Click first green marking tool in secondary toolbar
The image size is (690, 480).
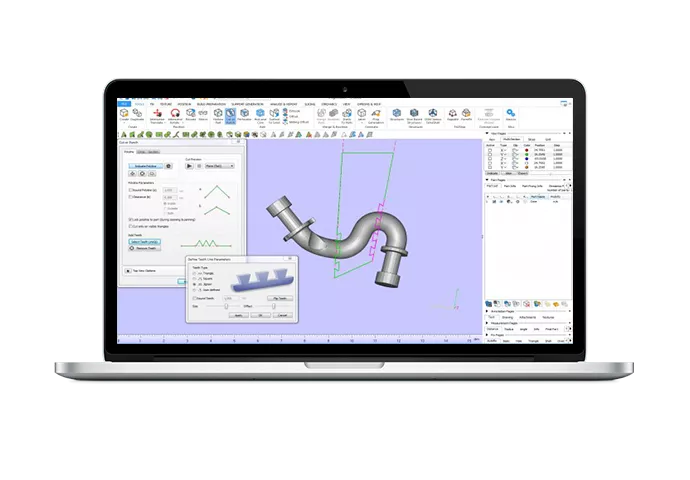pyautogui.click(x=124, y=135)
